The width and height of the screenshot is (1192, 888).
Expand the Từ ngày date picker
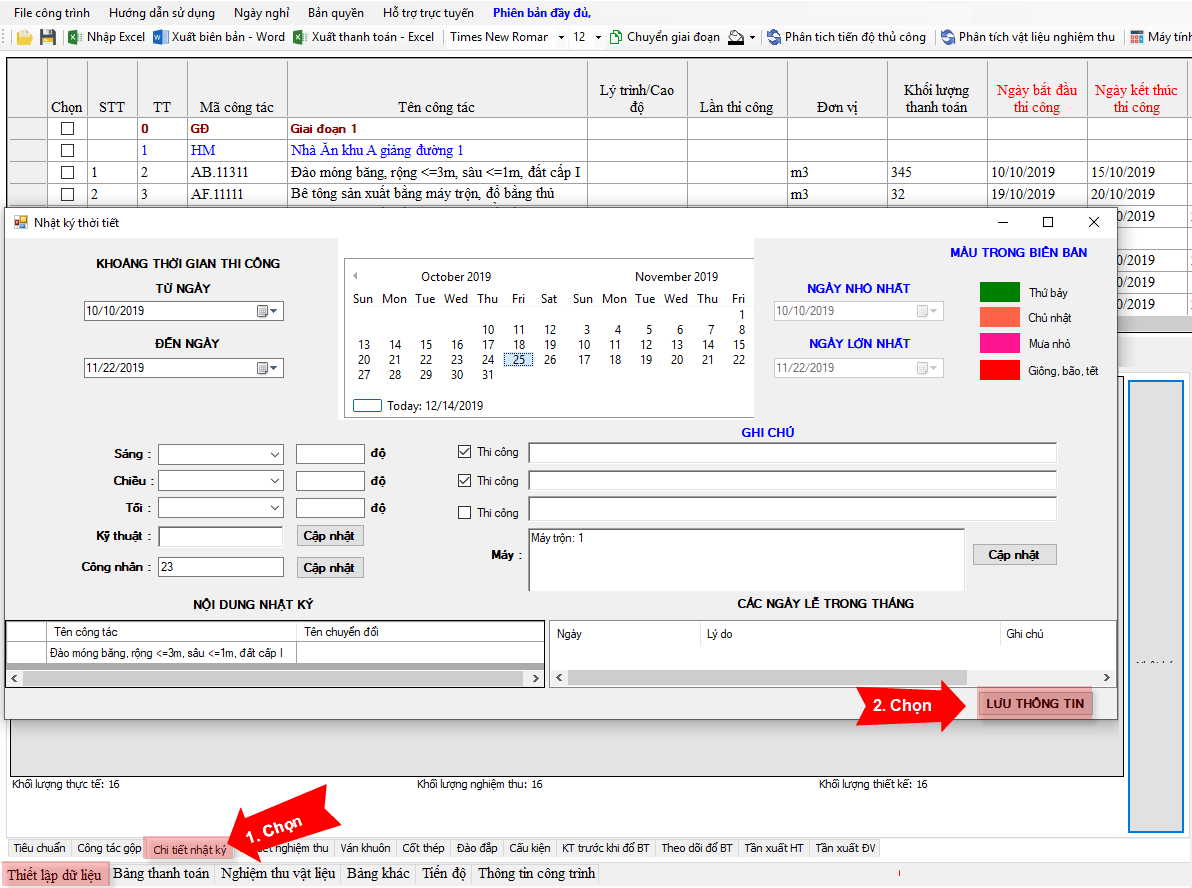[x=267, y=311]
